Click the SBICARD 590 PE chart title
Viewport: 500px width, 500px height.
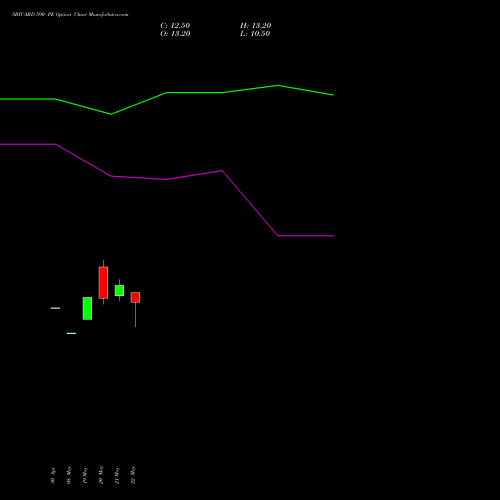70,15
